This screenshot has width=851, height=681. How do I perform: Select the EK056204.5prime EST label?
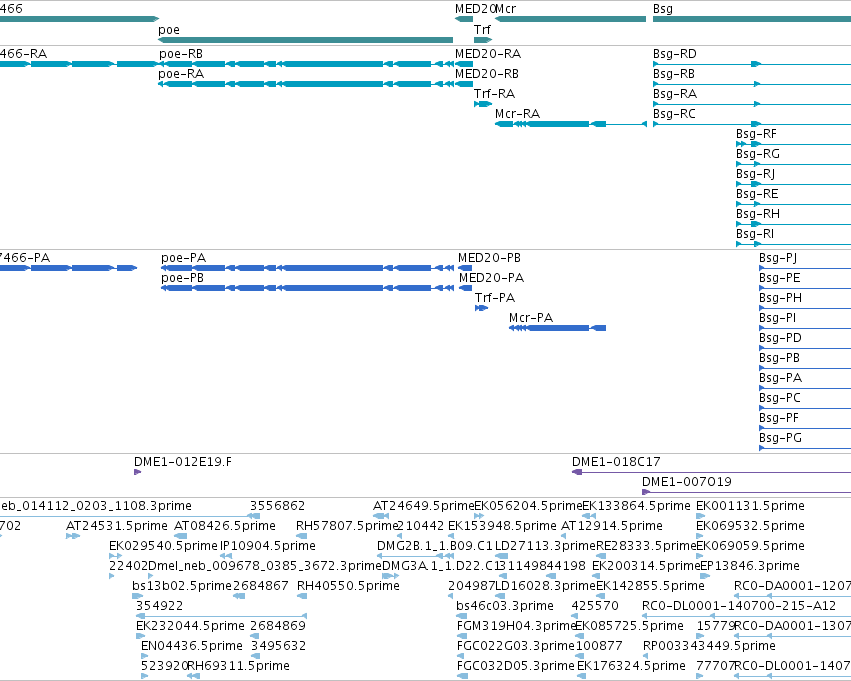528,506
